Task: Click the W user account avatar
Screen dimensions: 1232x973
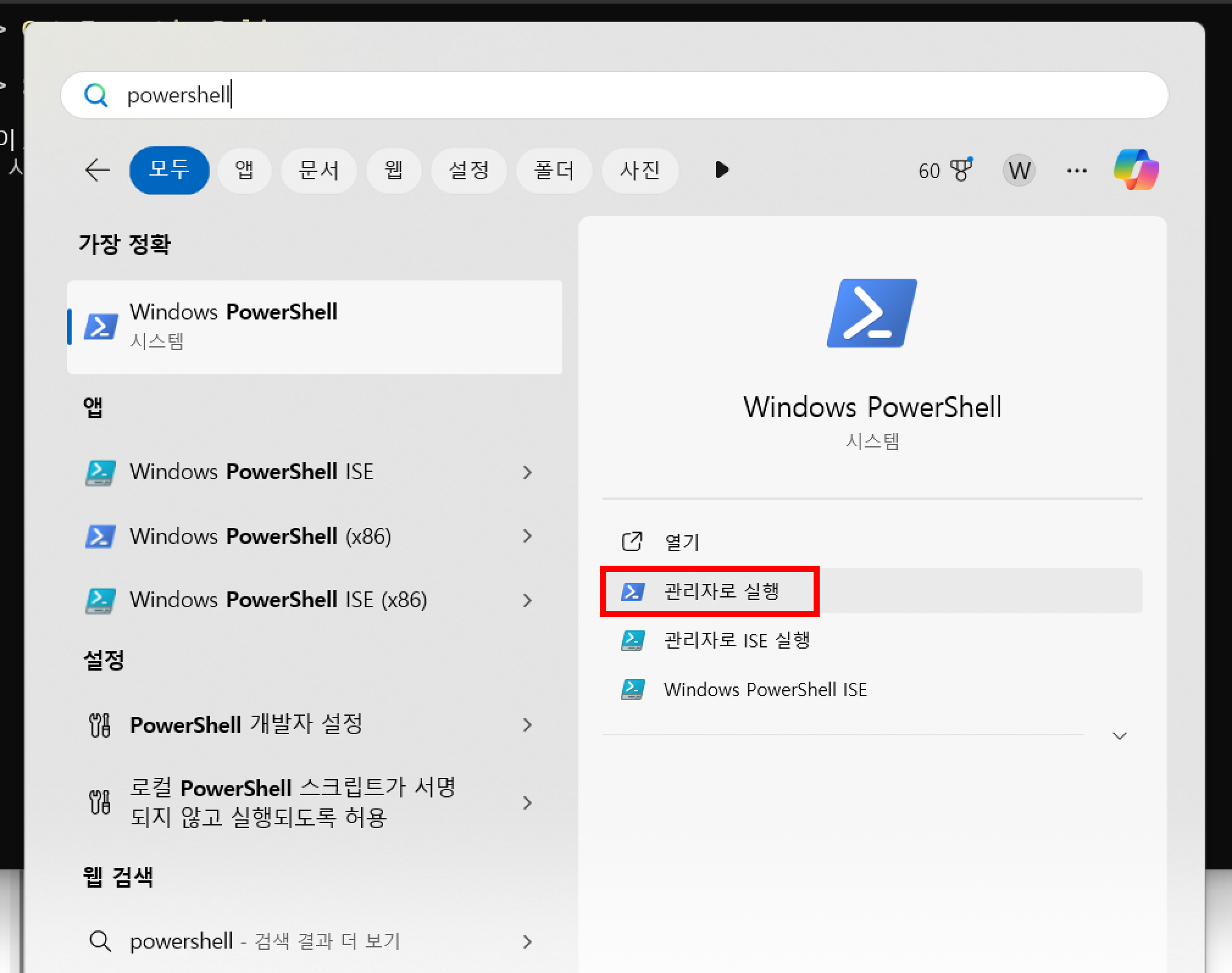Action: pos(1019,171)
